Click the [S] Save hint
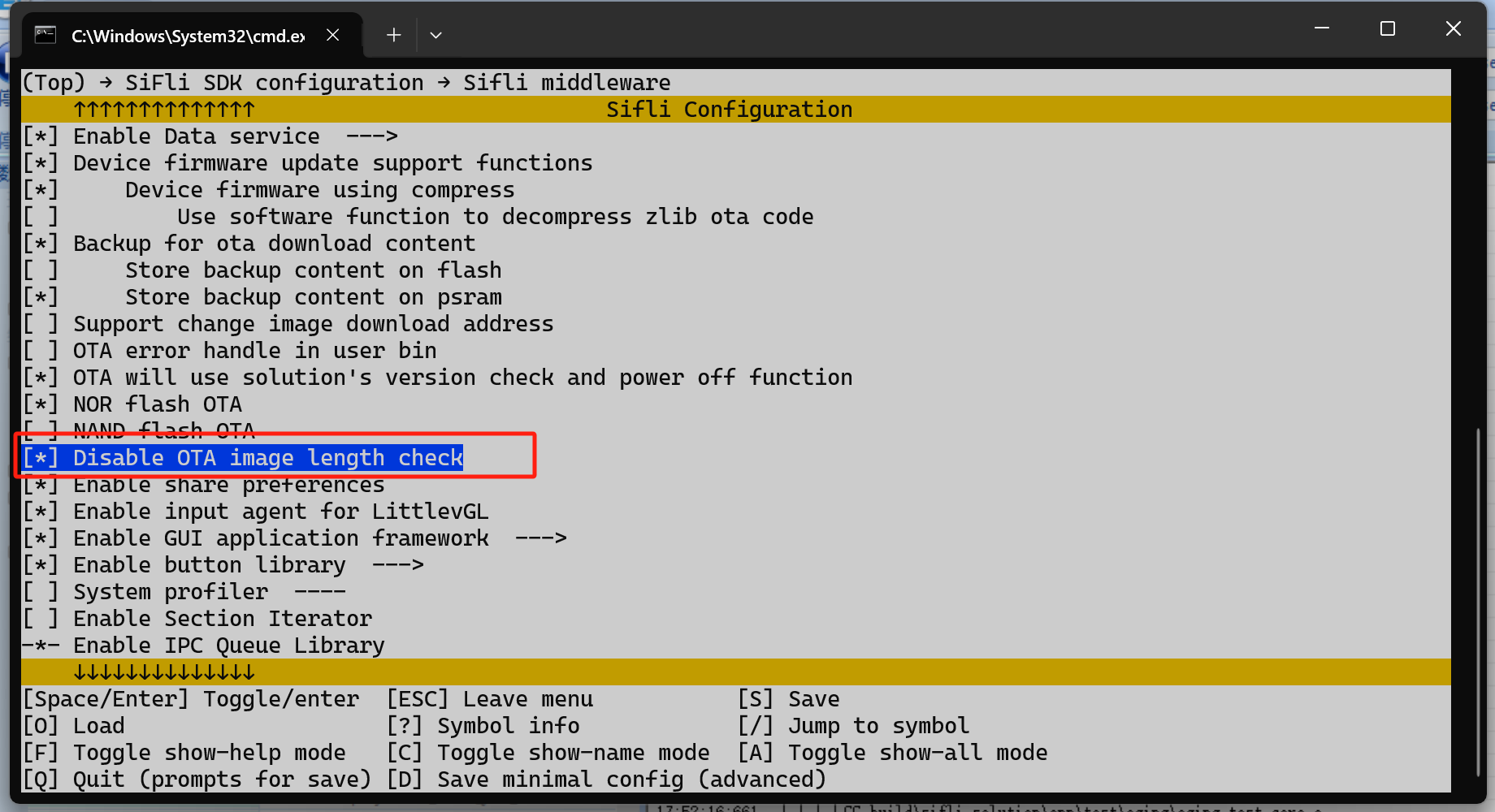This screenshot has width=1495, height=812. pos(789,699)
